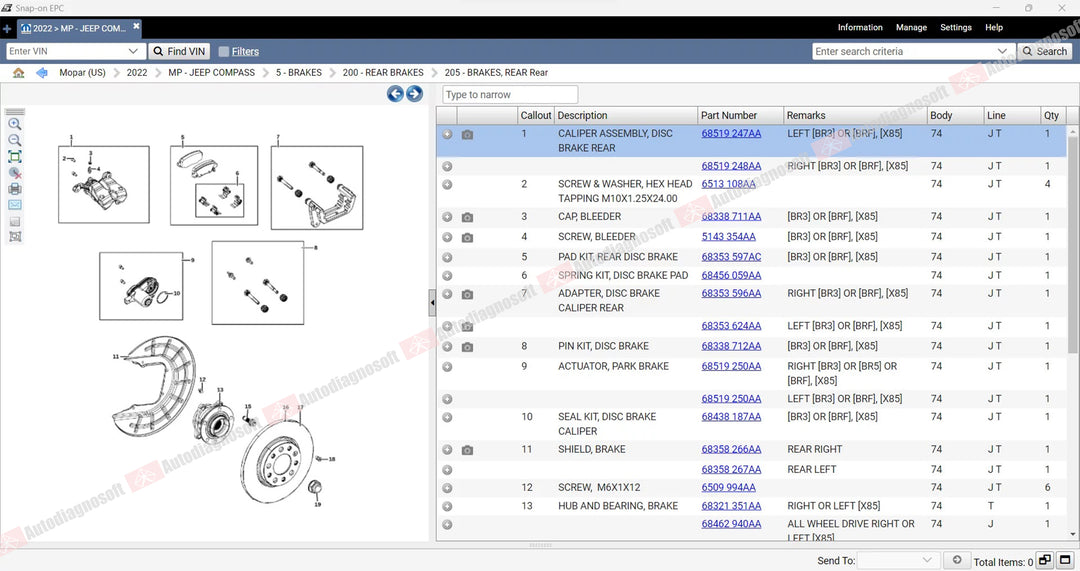Open part number link 68321 351AA

[x=731, y=506]
